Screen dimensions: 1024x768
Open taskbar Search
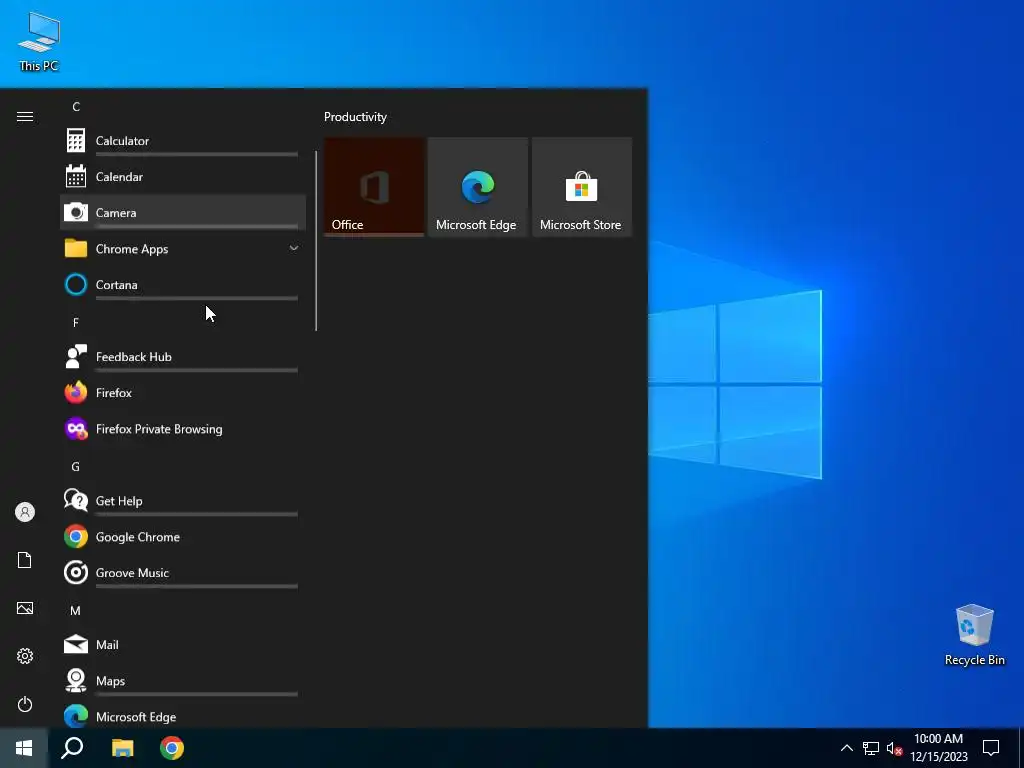(x=72, y=748)
